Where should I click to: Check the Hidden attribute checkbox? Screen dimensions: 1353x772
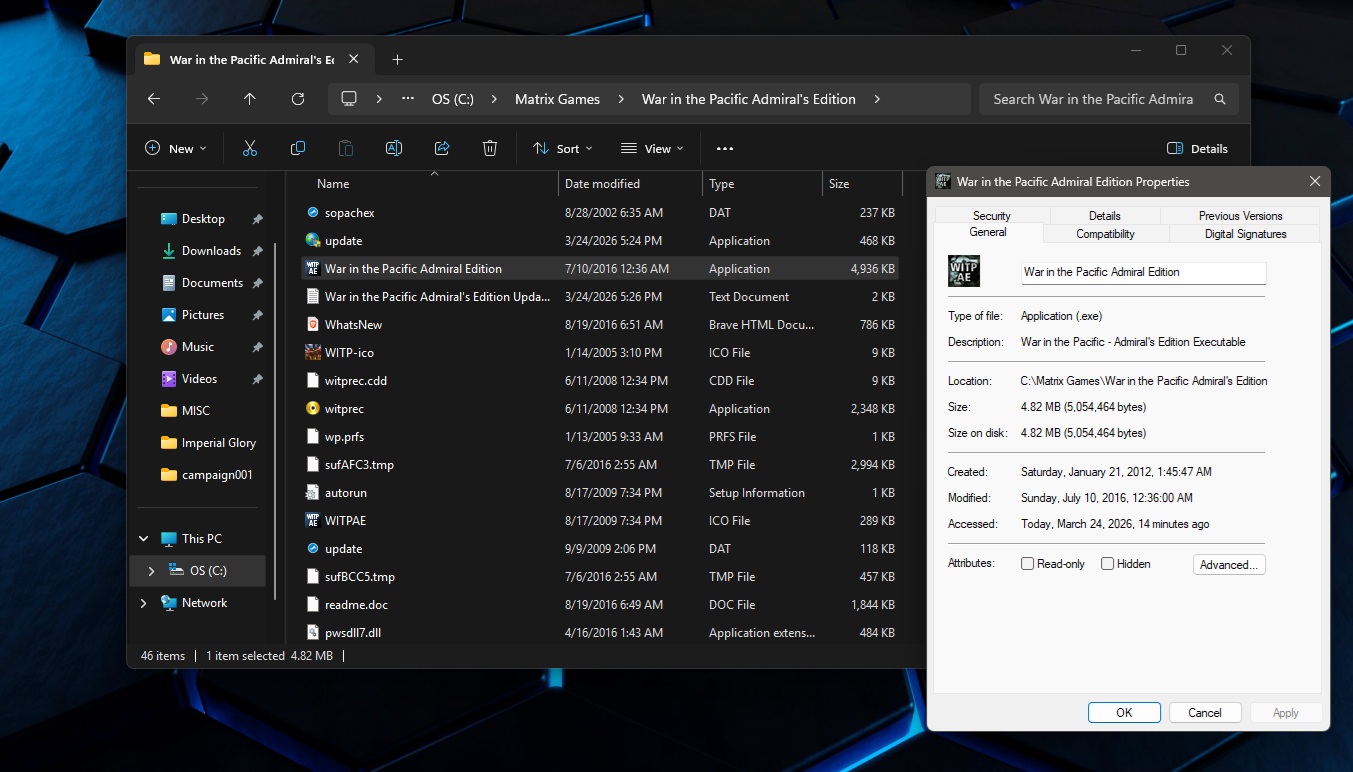pyautogui.click(x=1107, y=564)
